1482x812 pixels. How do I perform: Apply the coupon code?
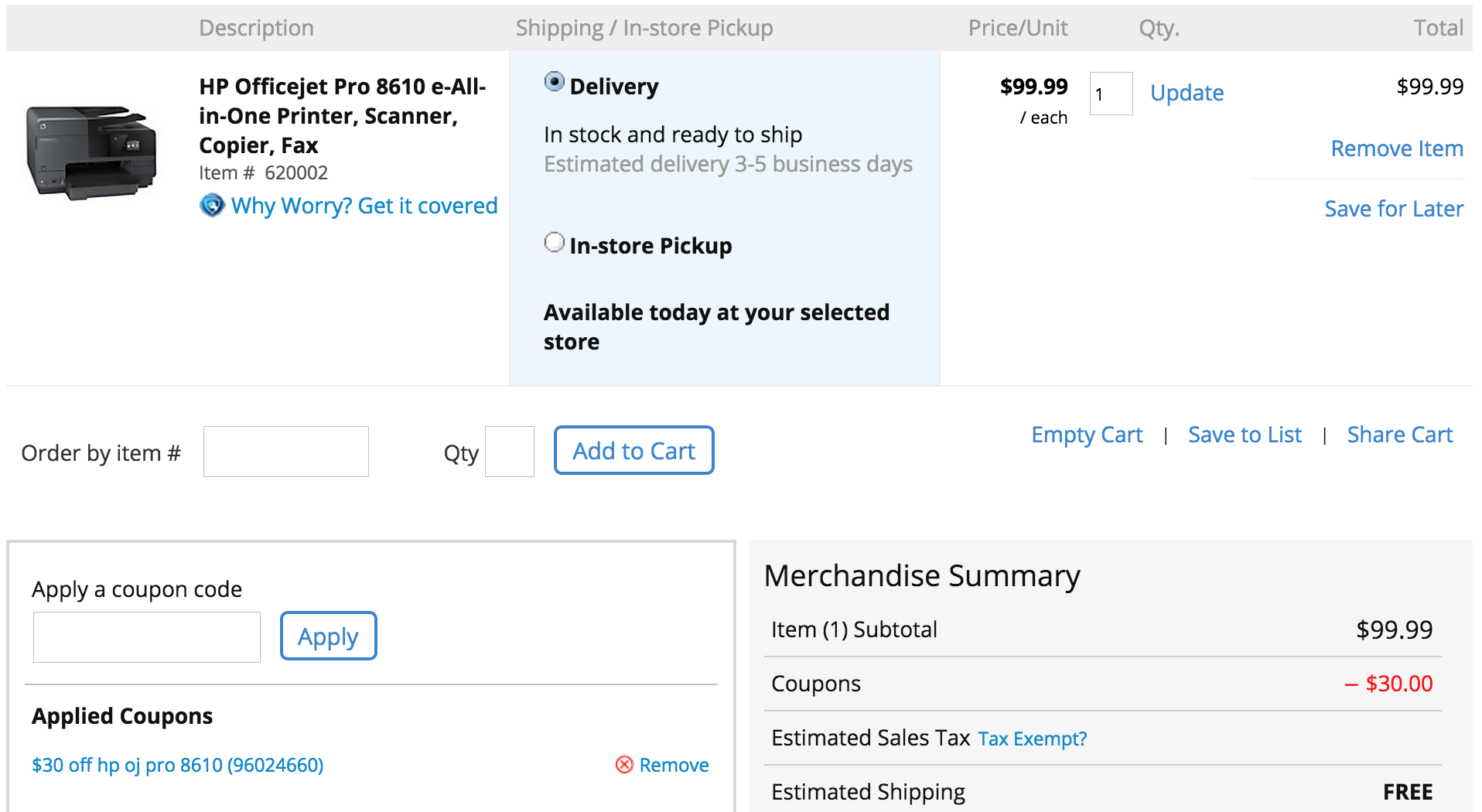[x=329, y=636]
